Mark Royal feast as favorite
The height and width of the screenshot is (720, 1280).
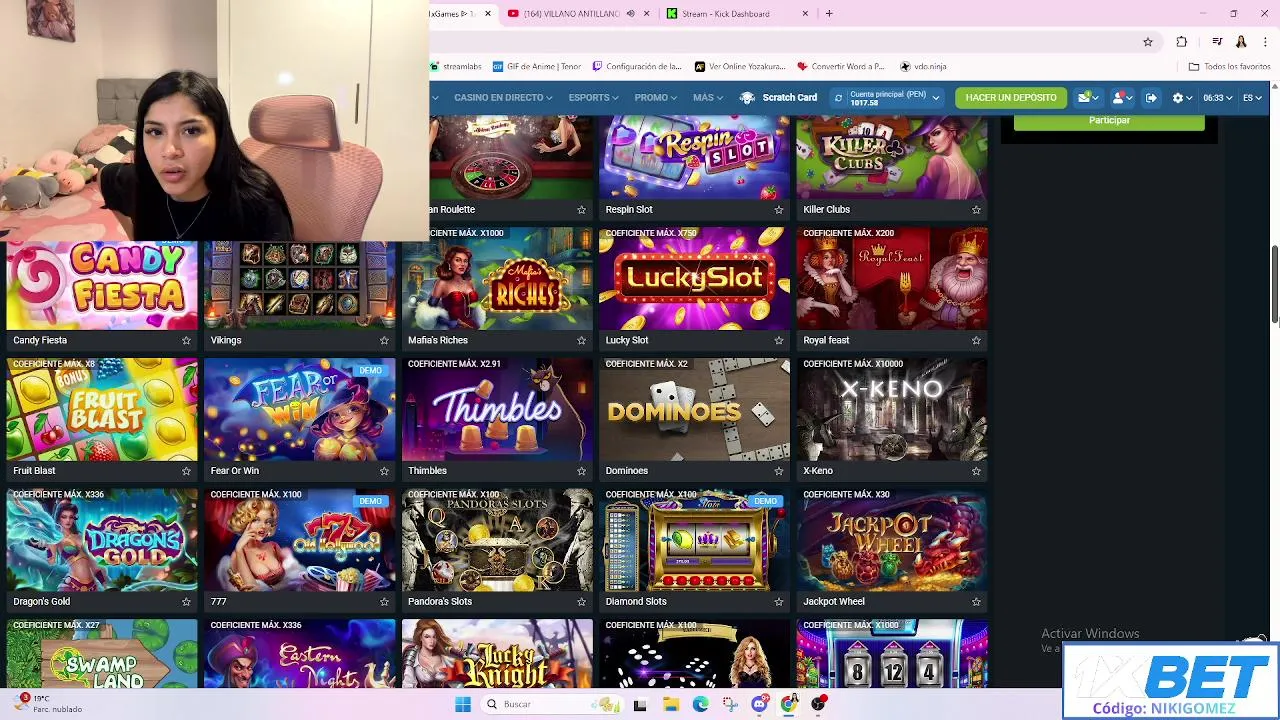point(976,340)
